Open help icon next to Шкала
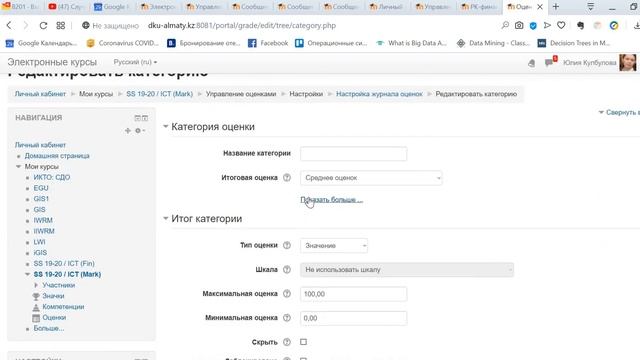Viewport: 640px width, 360px height. (287, 269)
